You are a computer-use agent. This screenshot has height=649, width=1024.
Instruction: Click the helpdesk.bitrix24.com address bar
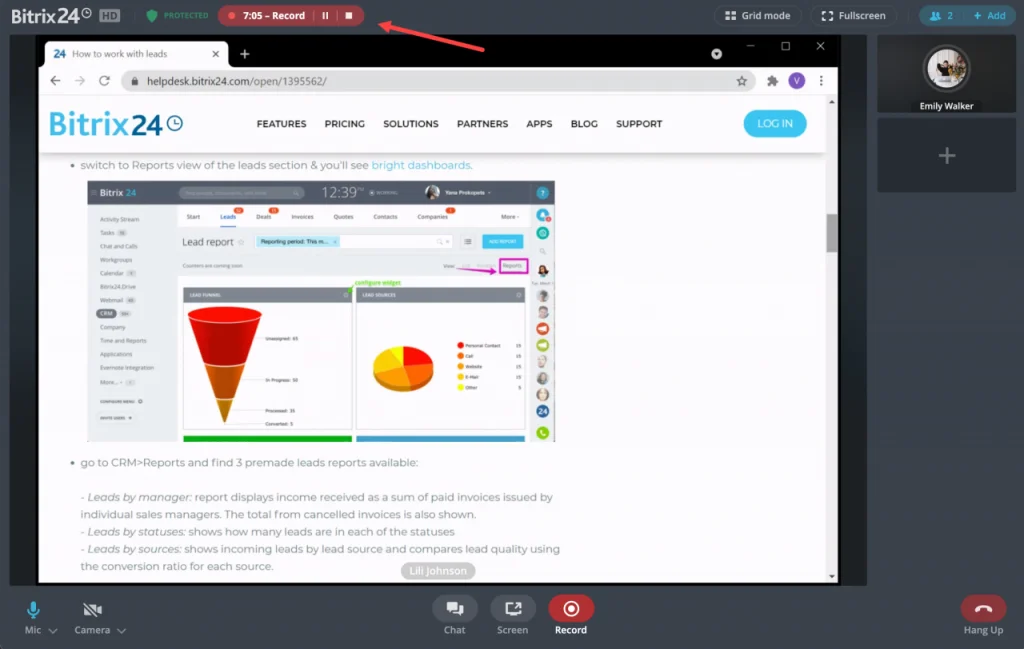click(x=438, y=81)
